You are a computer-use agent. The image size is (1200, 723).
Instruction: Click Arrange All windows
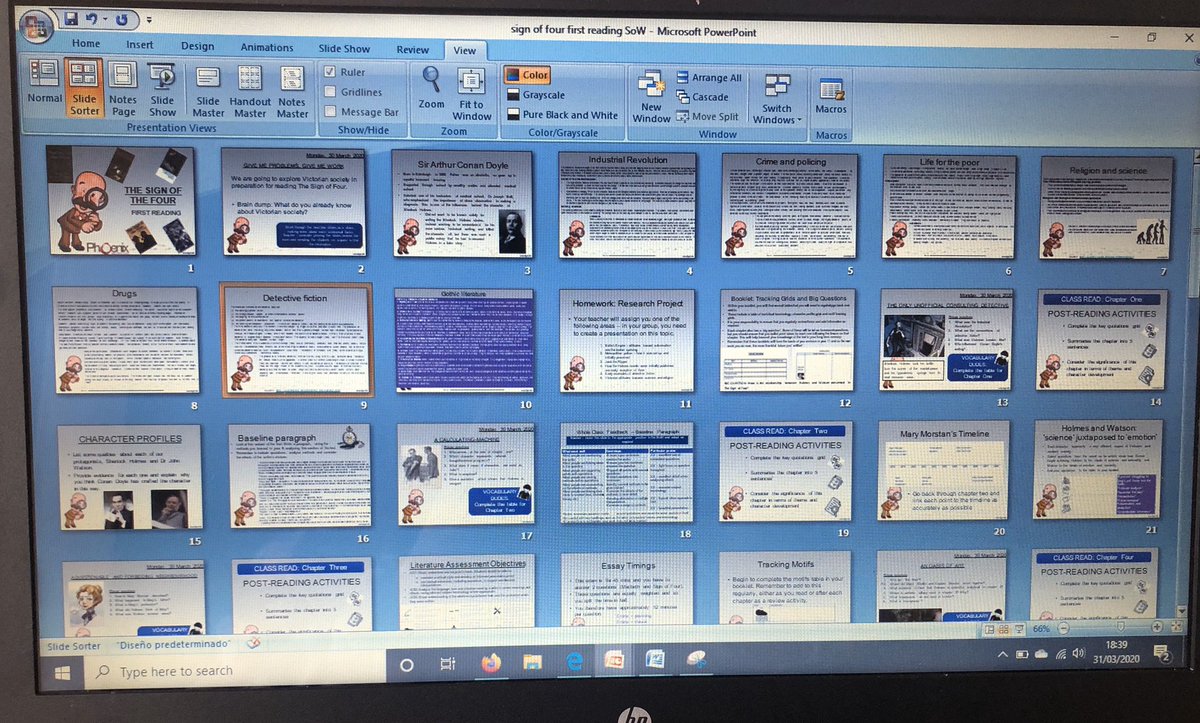click(709, 77)
